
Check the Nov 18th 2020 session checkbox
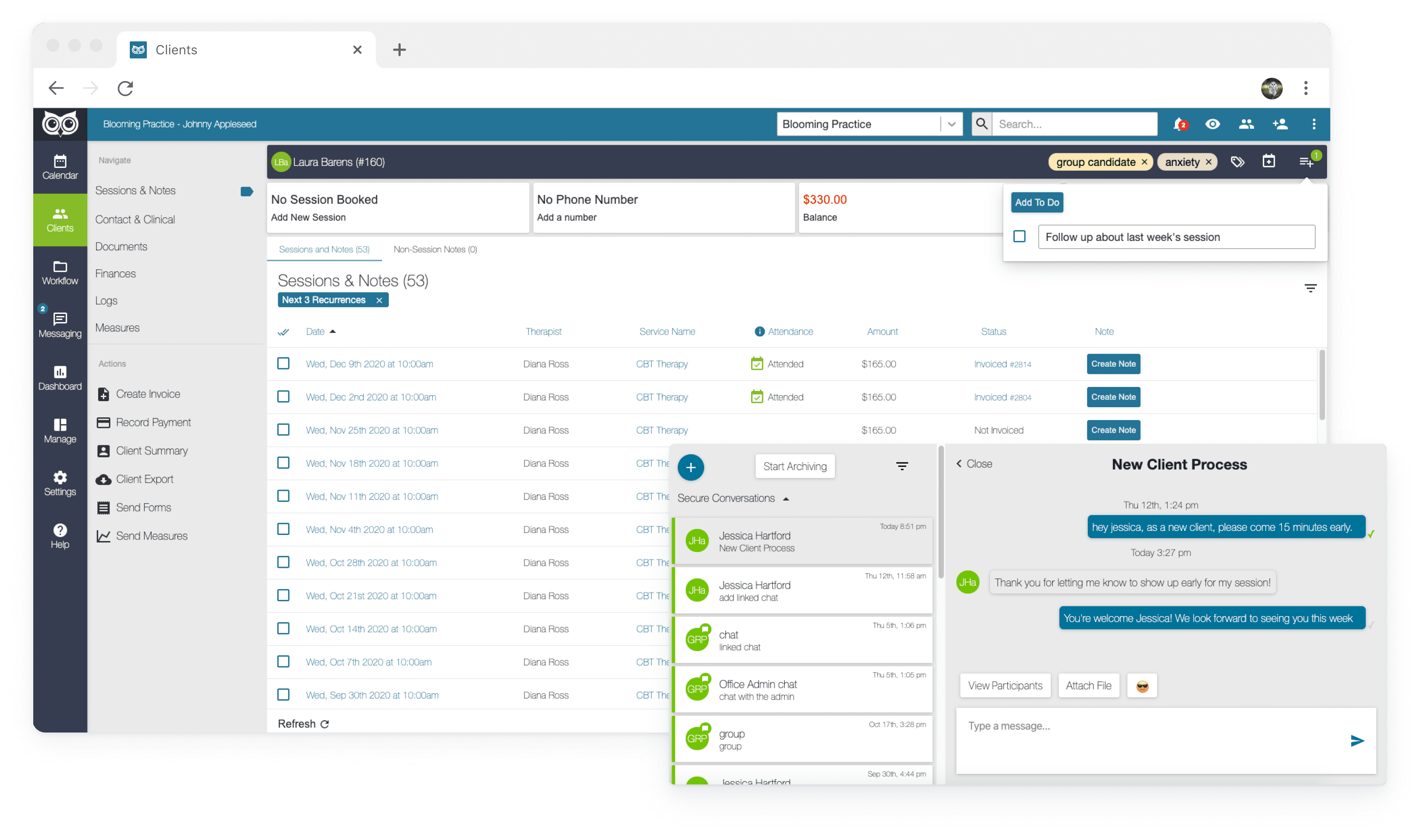coord(283,463)
